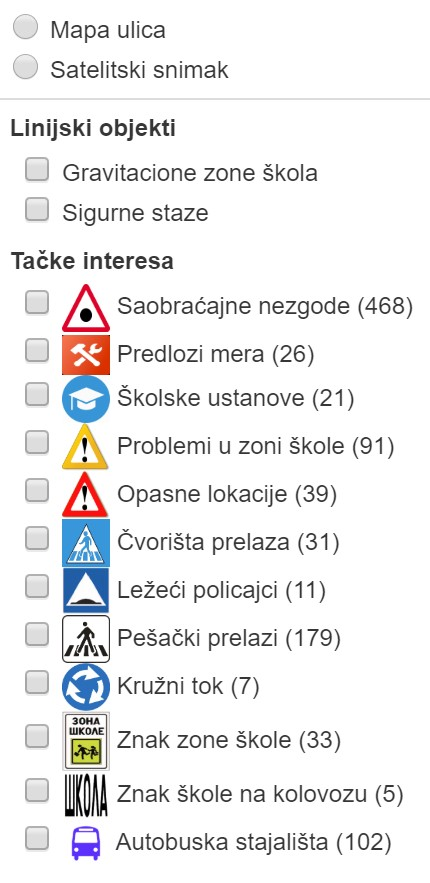Enable the Gravitacione zone škola checkbox
430x883 pixels.
[x=37, y=170]
